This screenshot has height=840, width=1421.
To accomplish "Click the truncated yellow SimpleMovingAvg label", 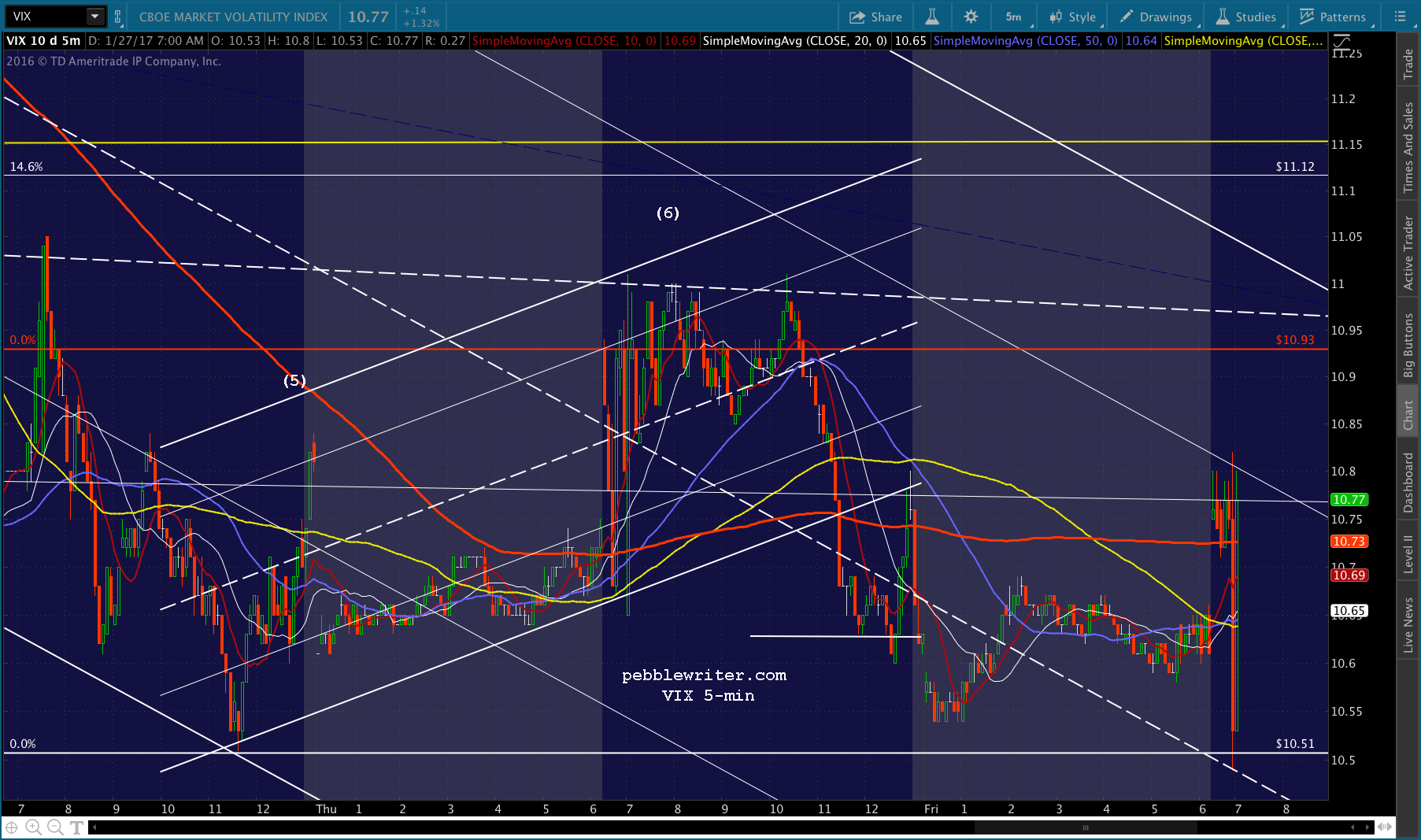I will coord(1244,40).
